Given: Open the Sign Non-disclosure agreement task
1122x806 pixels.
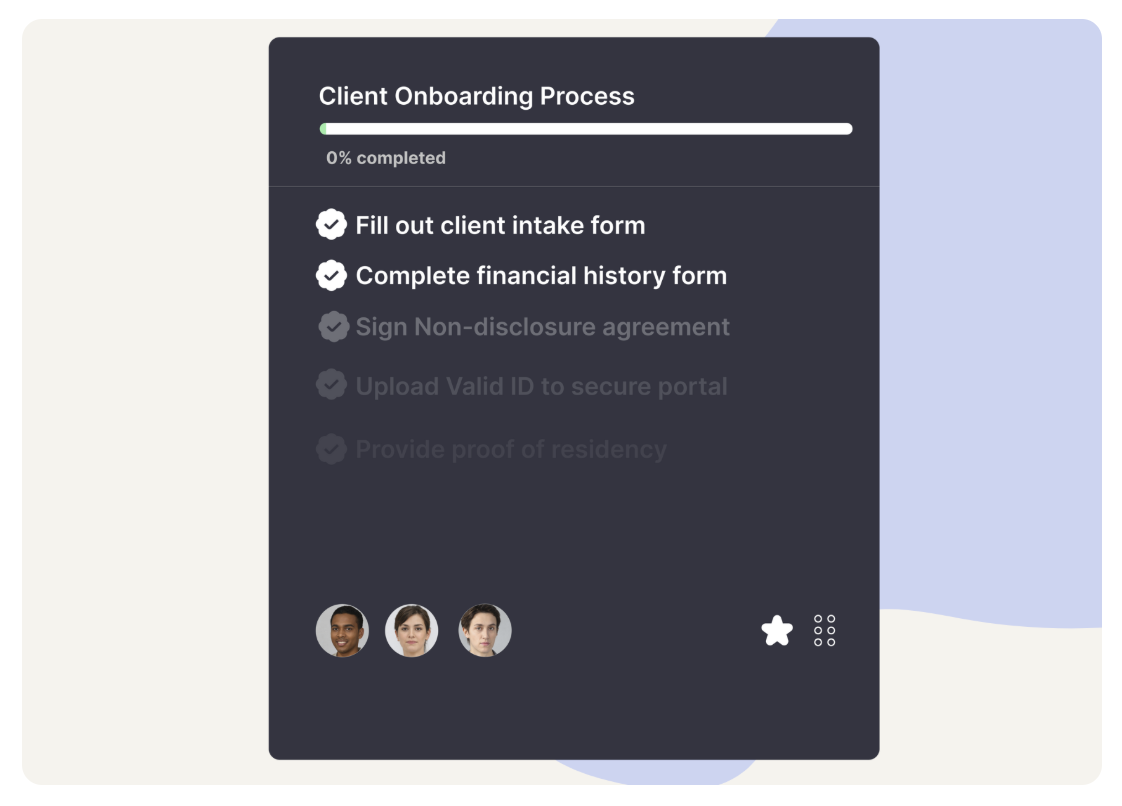Looking at the screenshot, I should point(542,327).
